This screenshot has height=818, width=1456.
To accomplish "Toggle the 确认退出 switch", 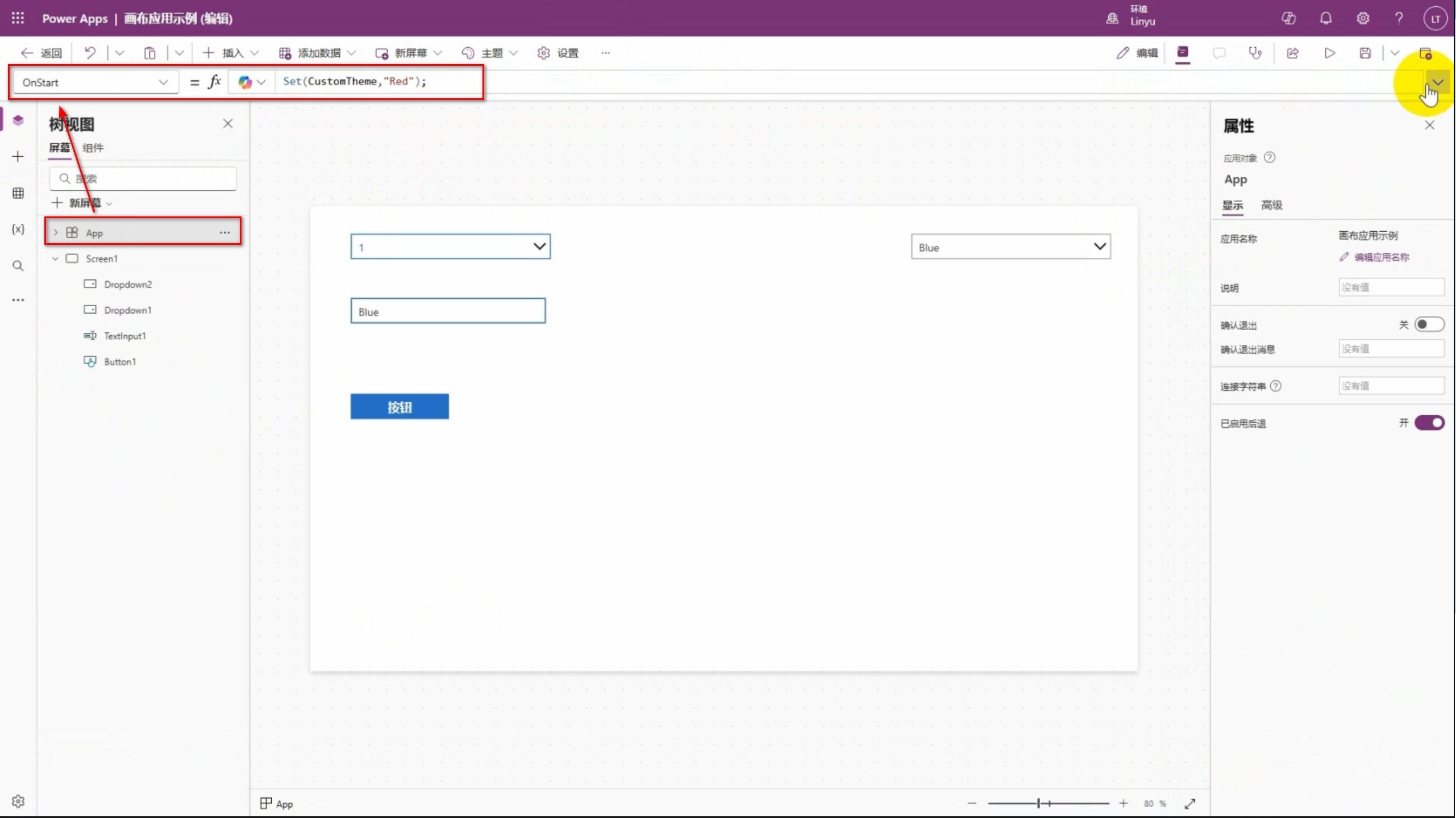I will point(1429,324).
